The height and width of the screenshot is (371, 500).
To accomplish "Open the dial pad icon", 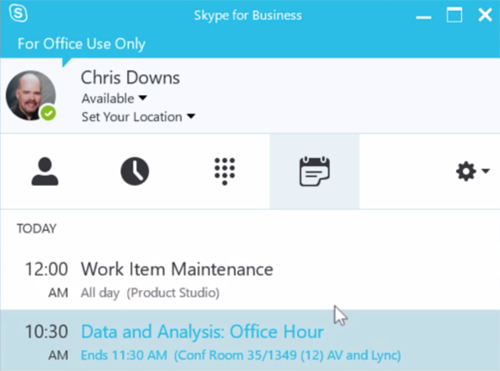I will tap(225, 171).
